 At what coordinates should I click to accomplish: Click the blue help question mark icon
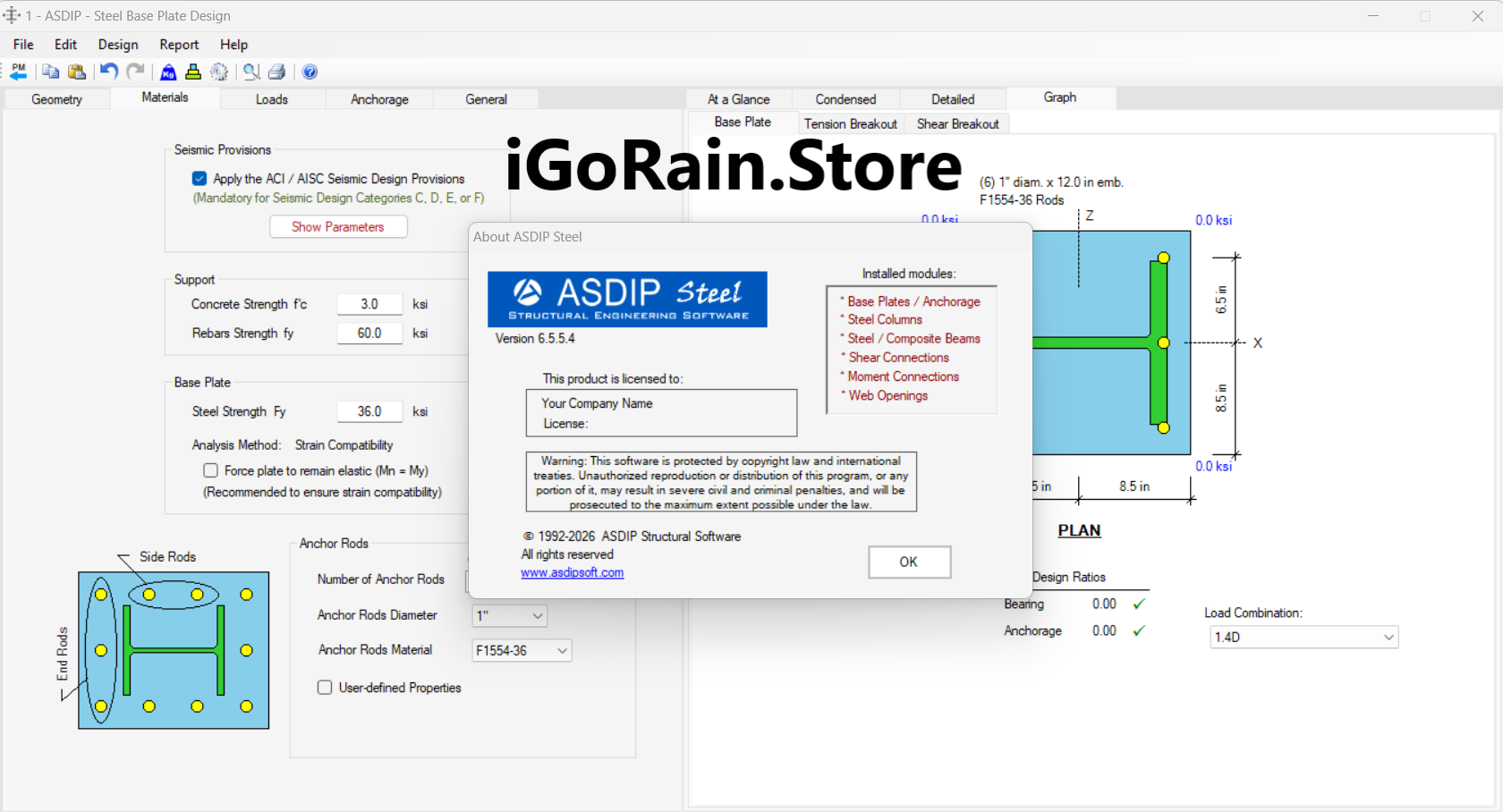(310, 72)
